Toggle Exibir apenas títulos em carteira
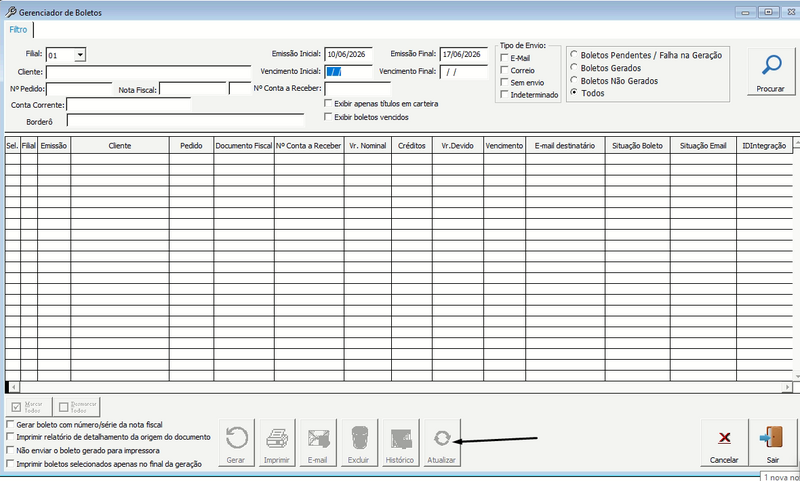800x481 pixels. (328, 104)
